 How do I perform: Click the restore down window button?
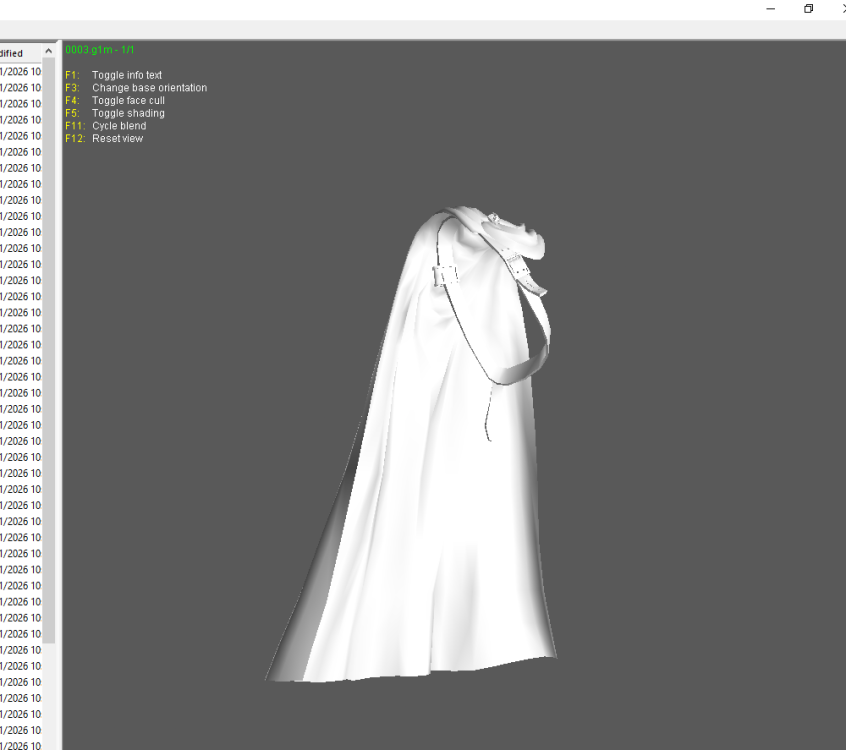click(x=808, y=9)
